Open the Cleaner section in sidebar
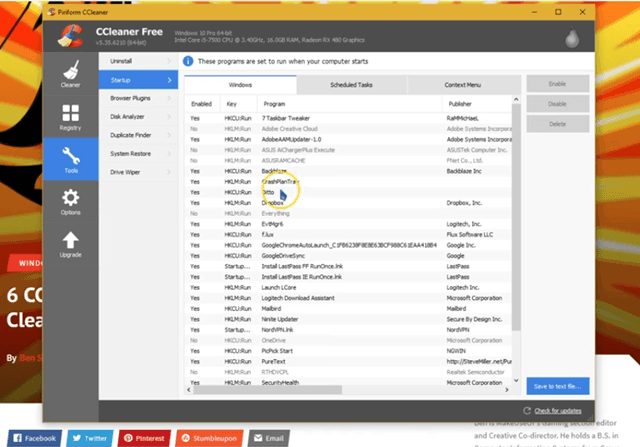This screenshot has height=447, width=640. coord(70,74)
